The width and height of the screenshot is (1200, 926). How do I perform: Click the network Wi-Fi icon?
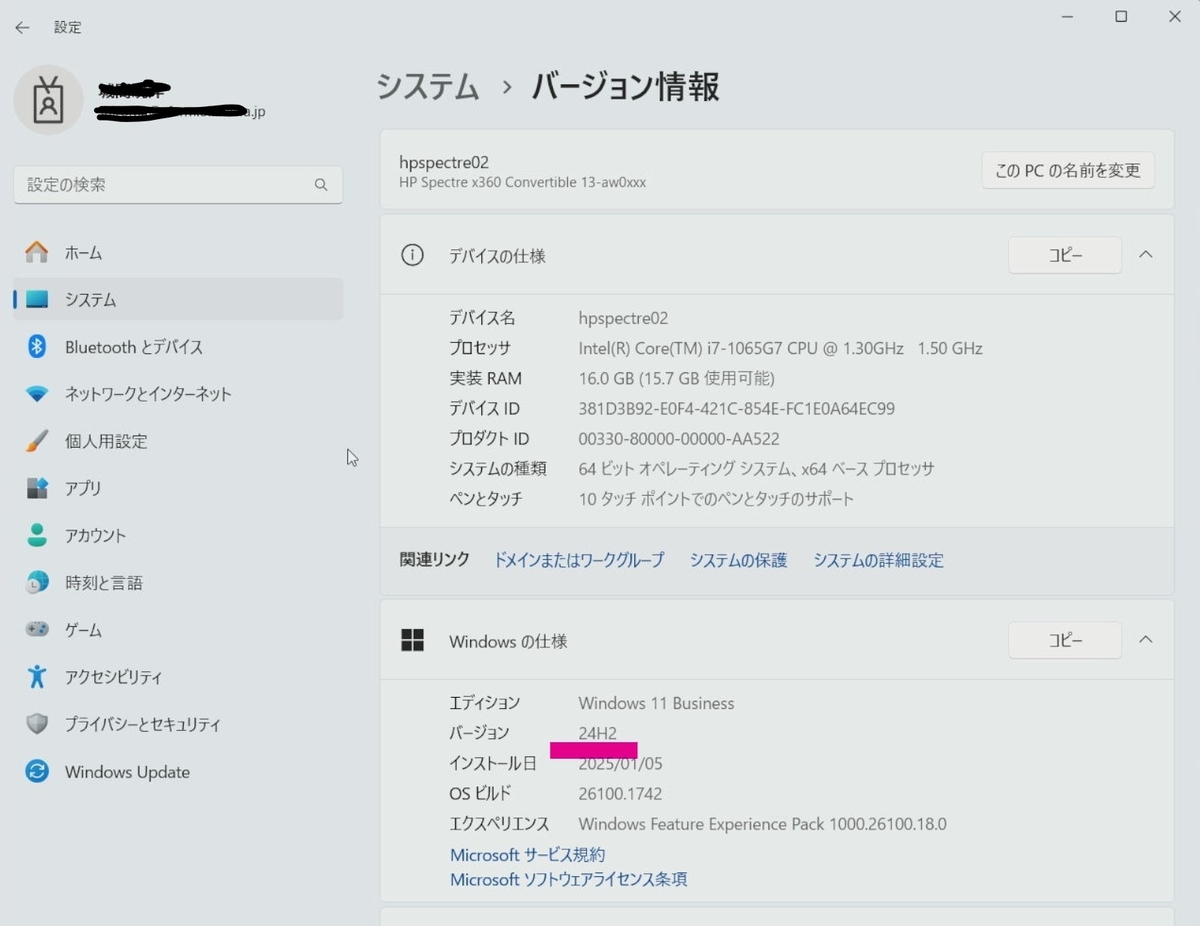pyautogui.click(x=37, y=394)
